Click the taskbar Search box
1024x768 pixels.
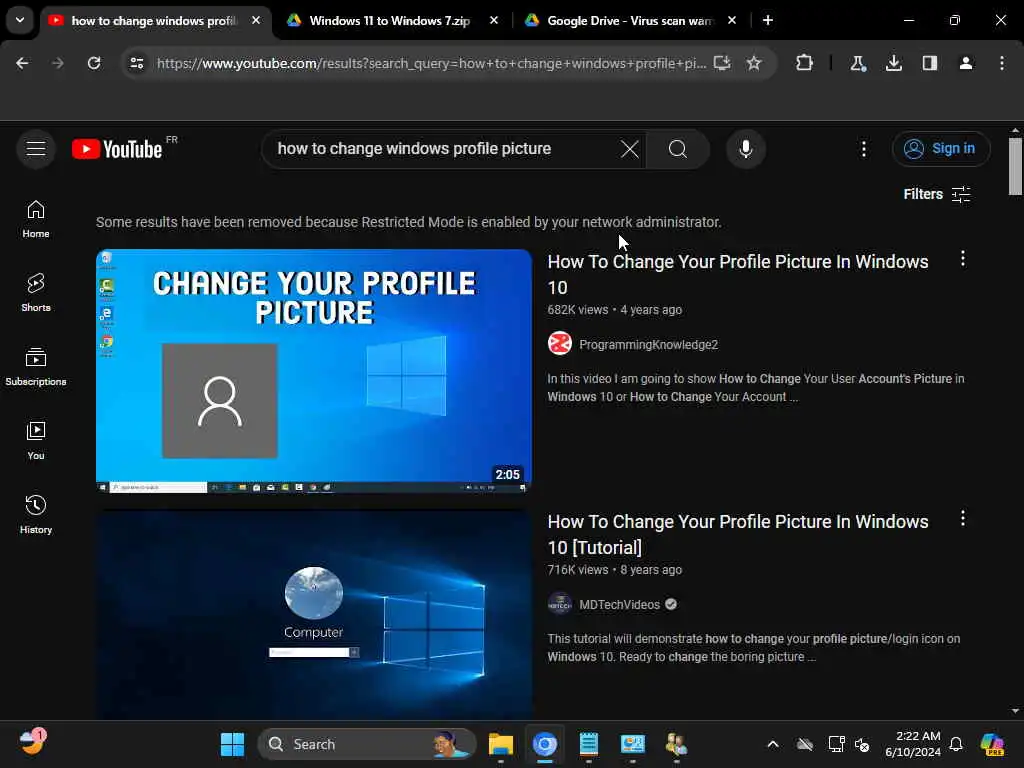pos(368,744)
